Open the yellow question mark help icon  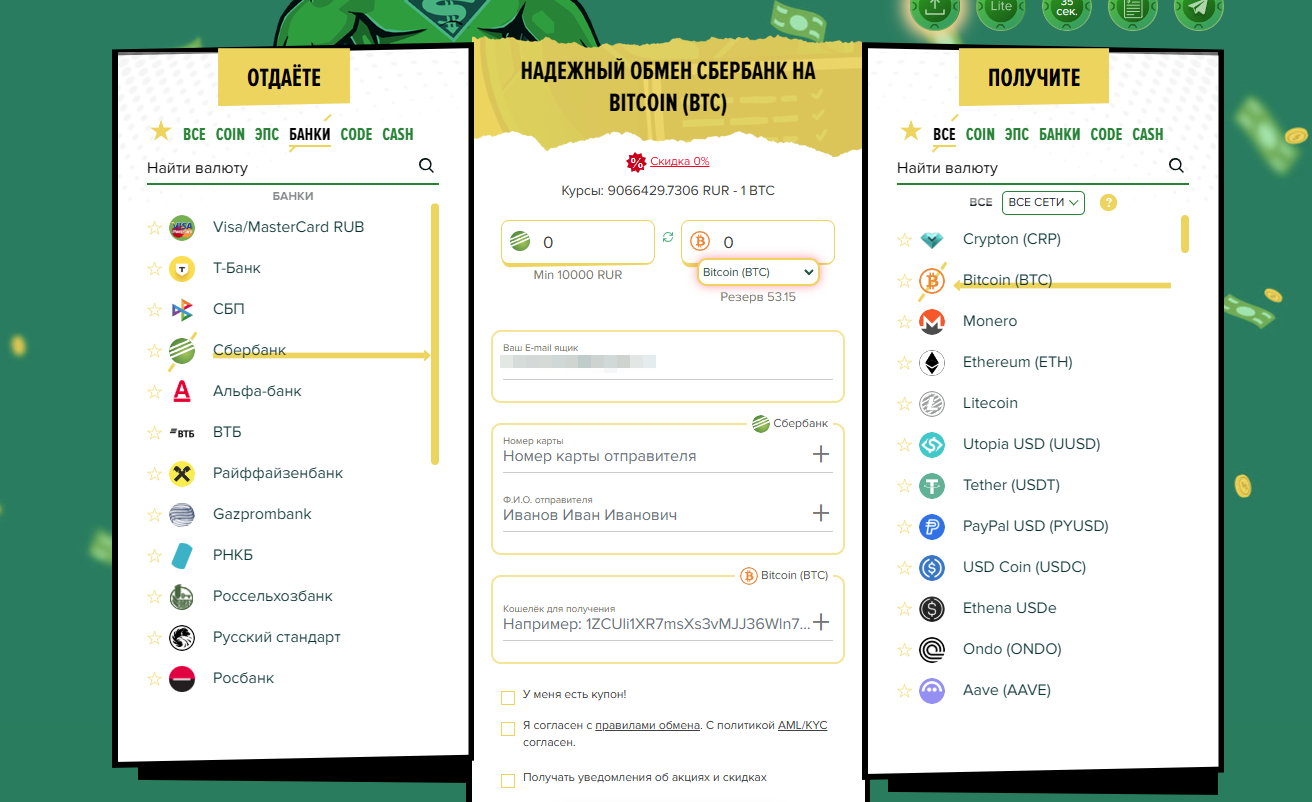click(x=1108, y=202)
